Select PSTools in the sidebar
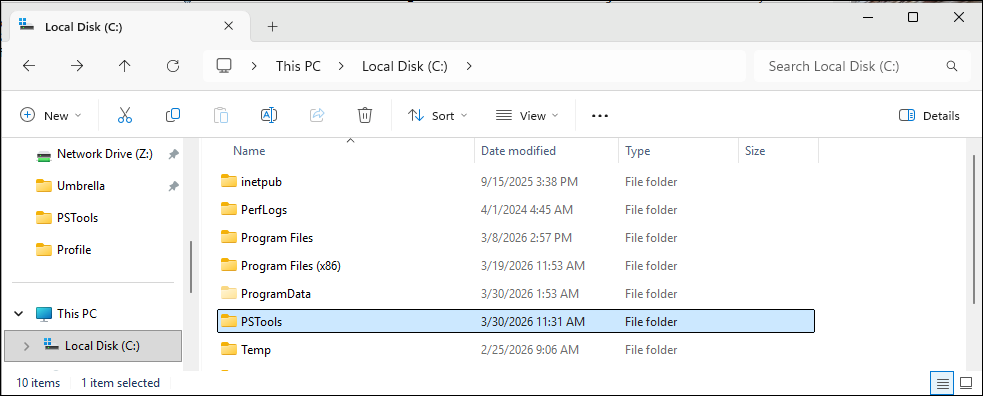Image resolution: width=983 pixels, height=396 pixels. point(78,218)
